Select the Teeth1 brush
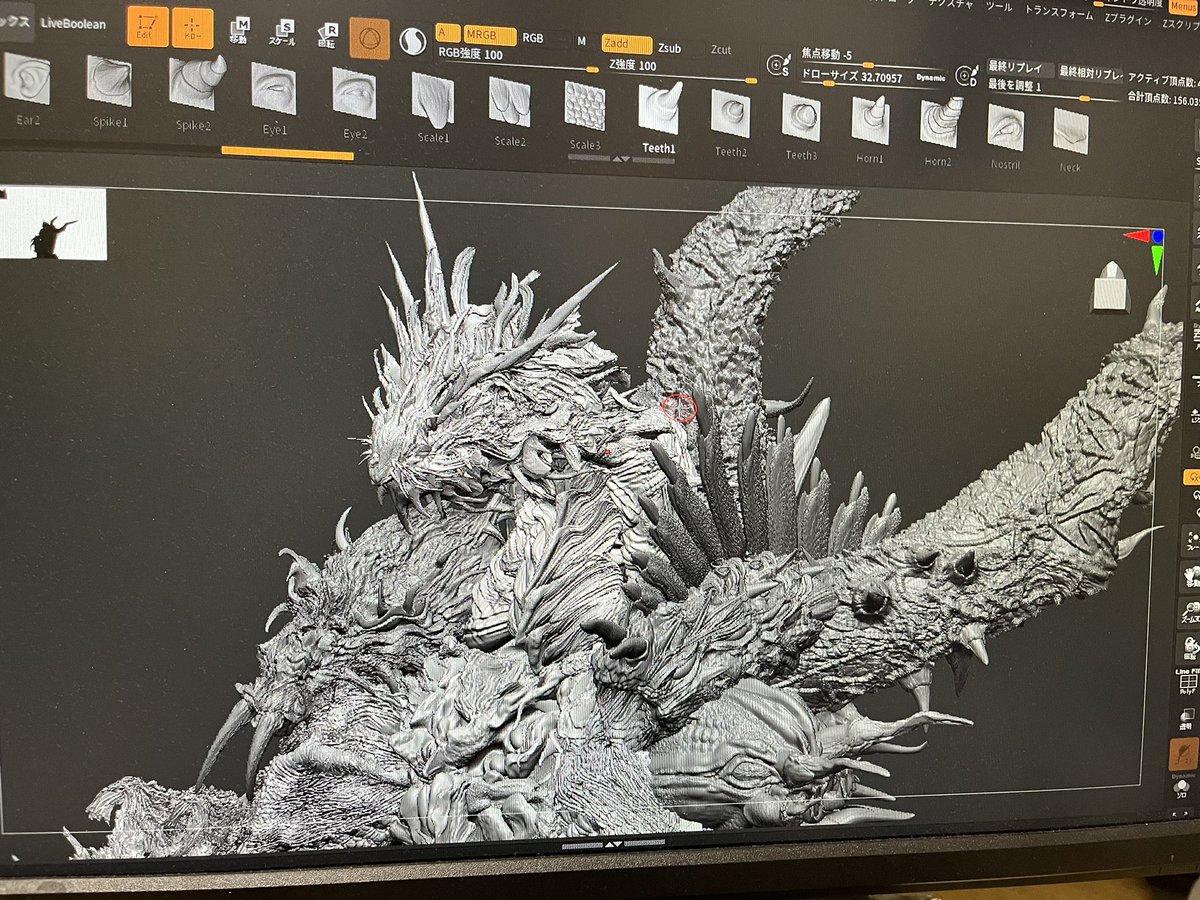This screenshot has height=900, width=1200. [x=659, y=108]
